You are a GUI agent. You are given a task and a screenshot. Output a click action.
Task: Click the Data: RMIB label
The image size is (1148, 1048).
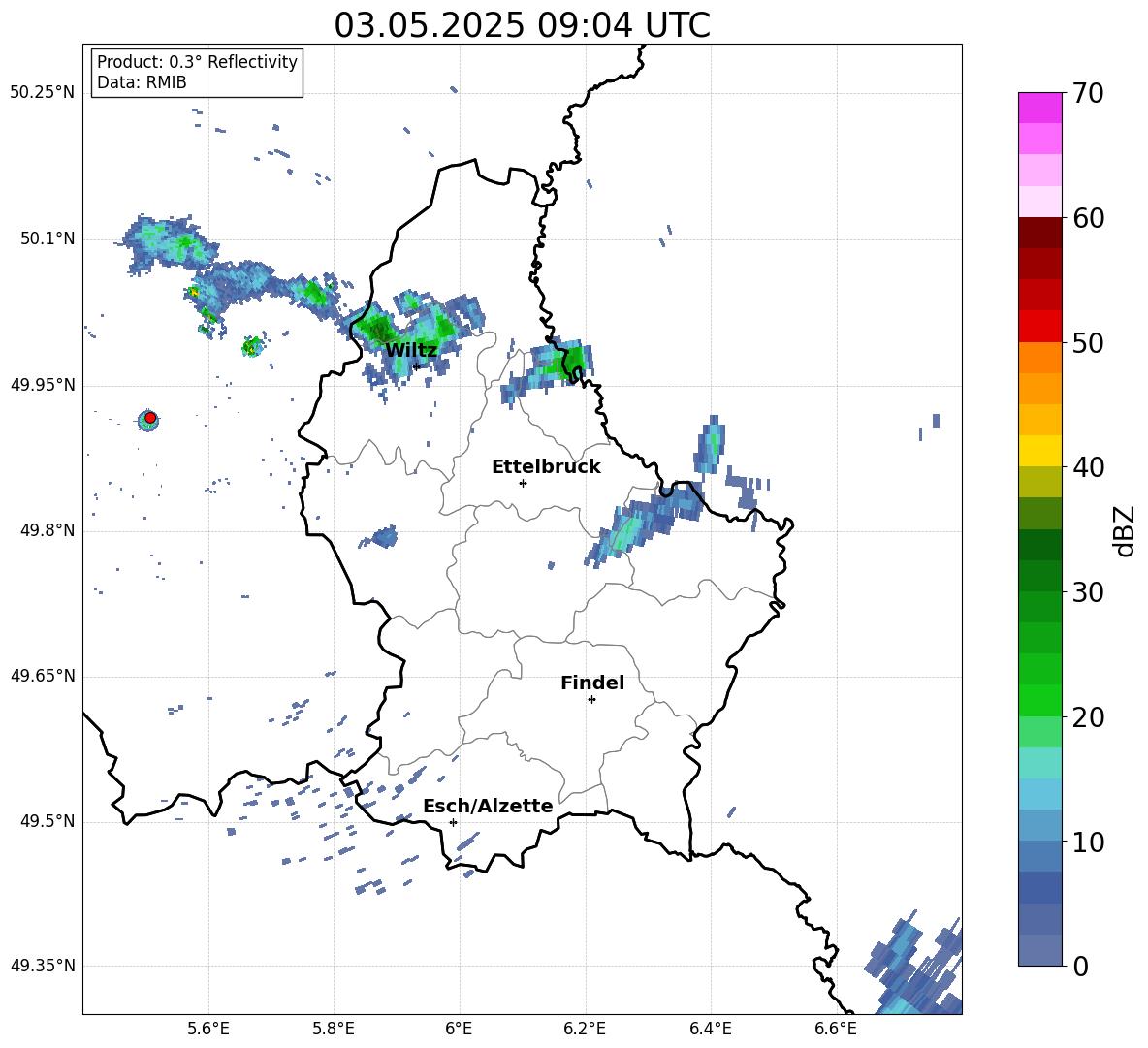(x=142, y=82)
